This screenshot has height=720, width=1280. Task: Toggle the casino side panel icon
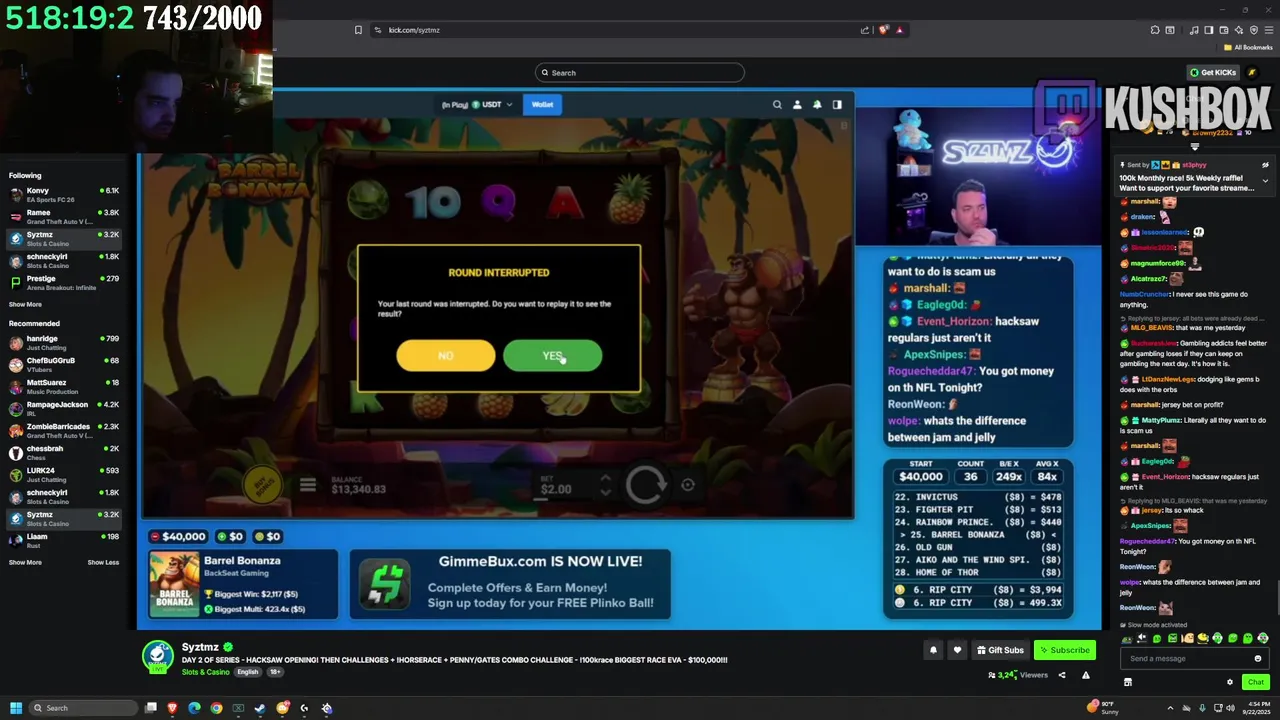[x=837, y=104]
